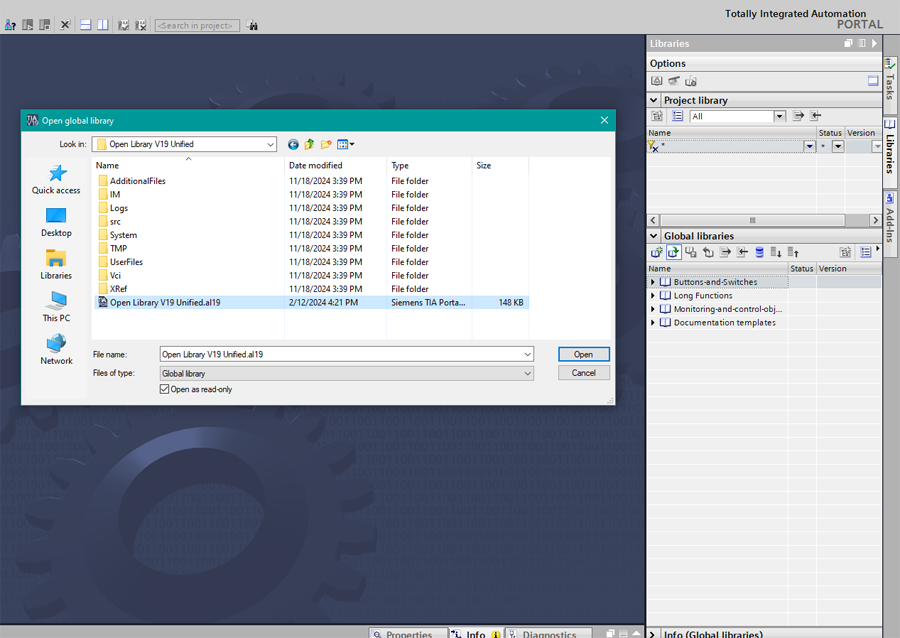Click the third Options icon with lock

click(x=691, y=81)
